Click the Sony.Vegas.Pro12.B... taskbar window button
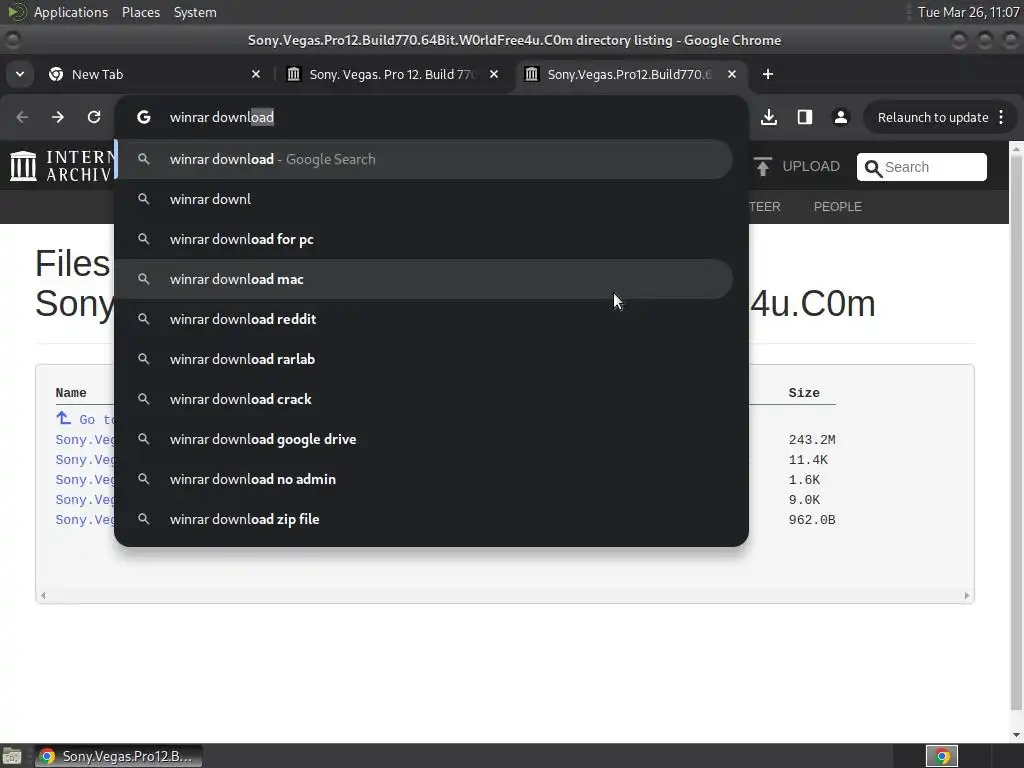1024x768 pixels. click(x=118, y=756)
